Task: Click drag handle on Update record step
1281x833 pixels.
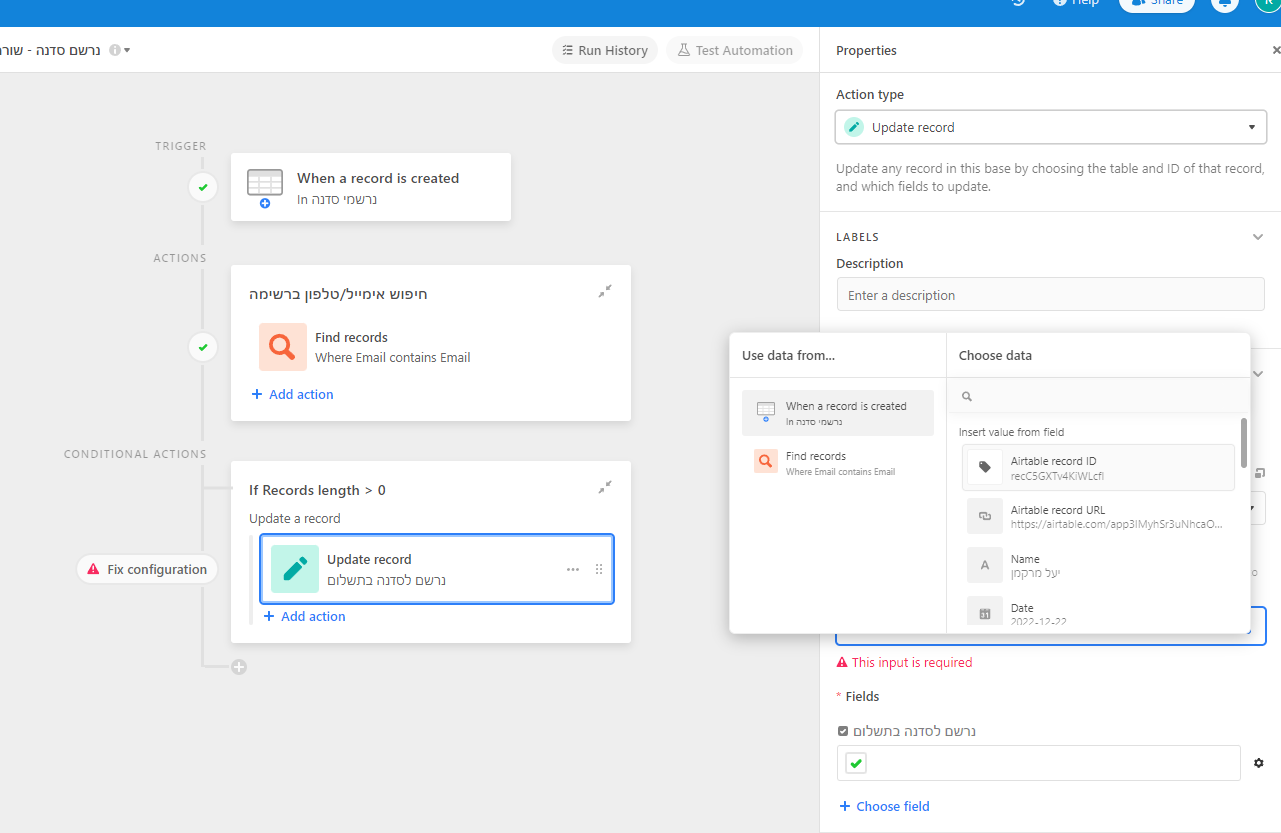Action: click(x=599, y=569)
